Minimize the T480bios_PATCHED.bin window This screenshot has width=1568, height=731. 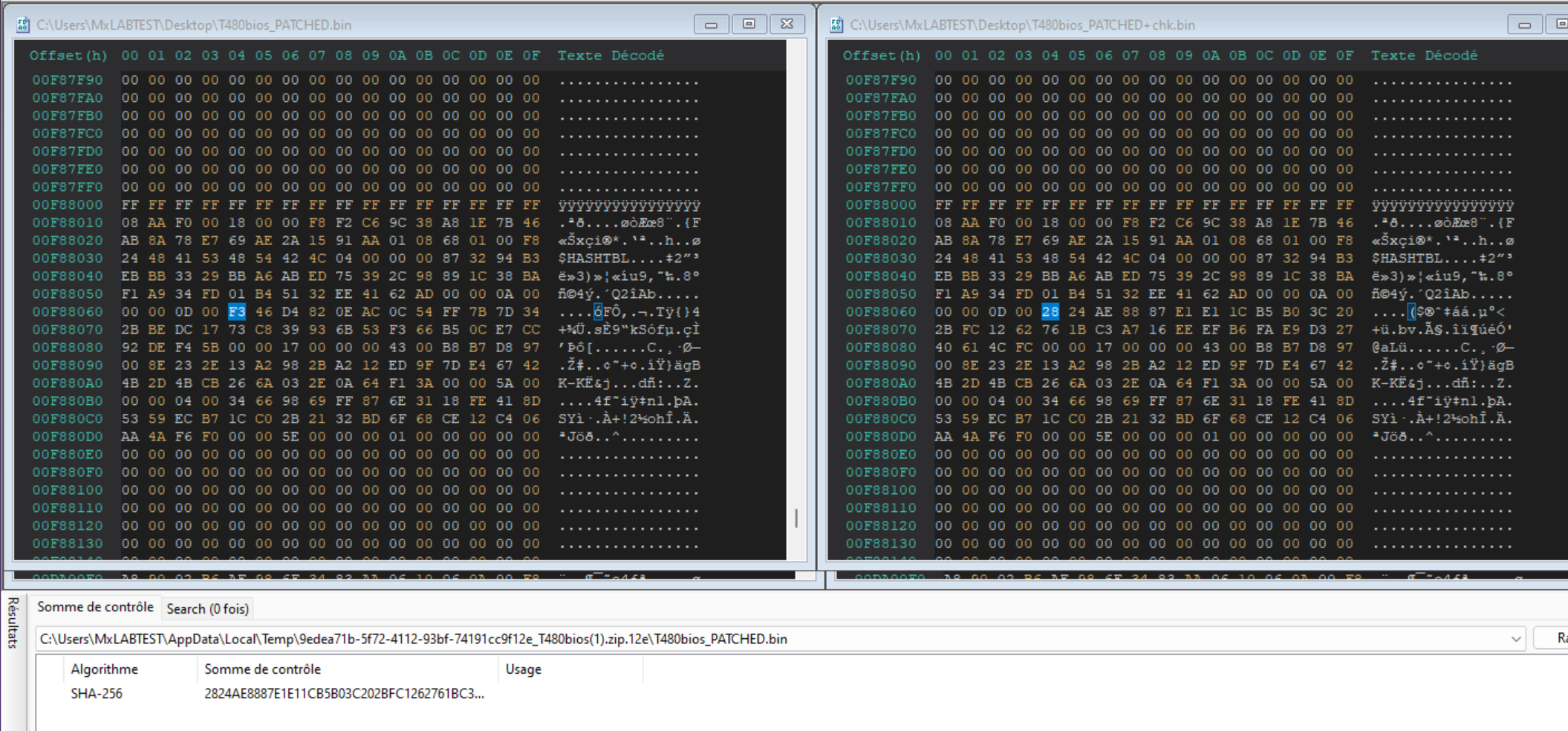[x=711, y=25]
